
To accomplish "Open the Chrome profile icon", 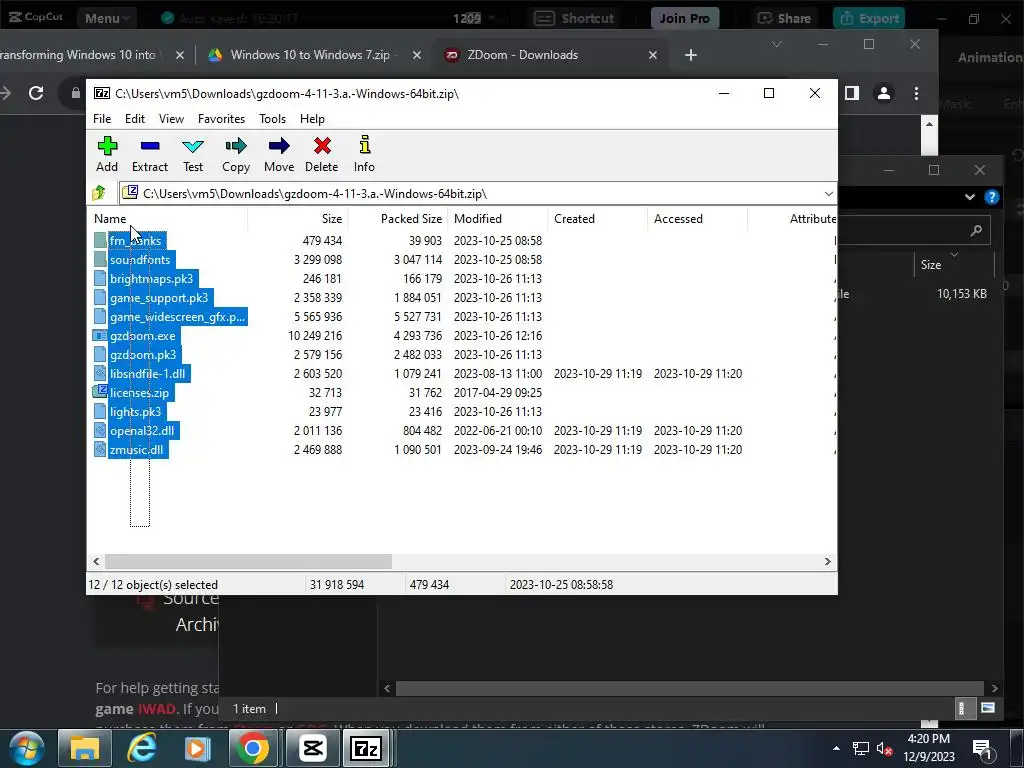I will tap(884, 93).
